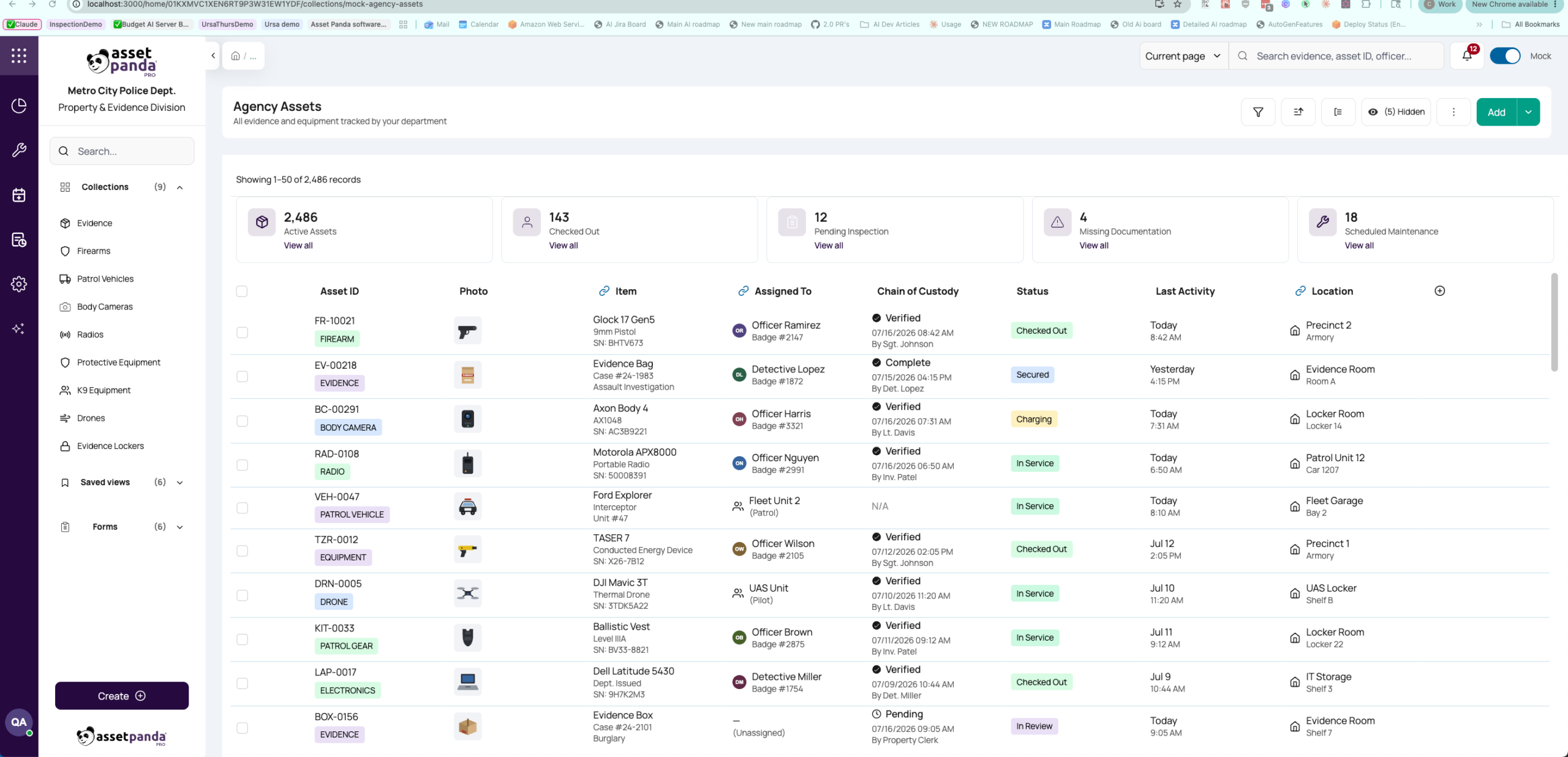Collapse the sidebar with the left chevron

click(x=213, y=56)
